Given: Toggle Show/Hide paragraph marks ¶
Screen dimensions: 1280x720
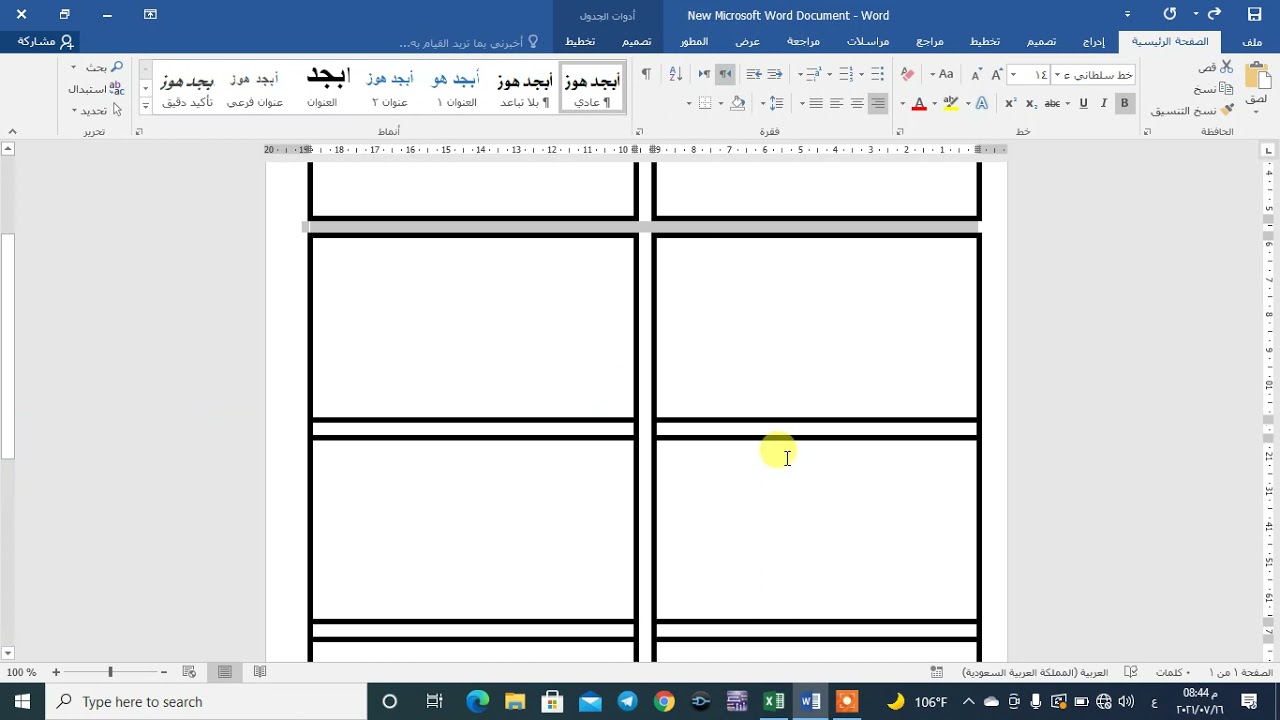Looking at the screenshot, I should pos(646,74).
